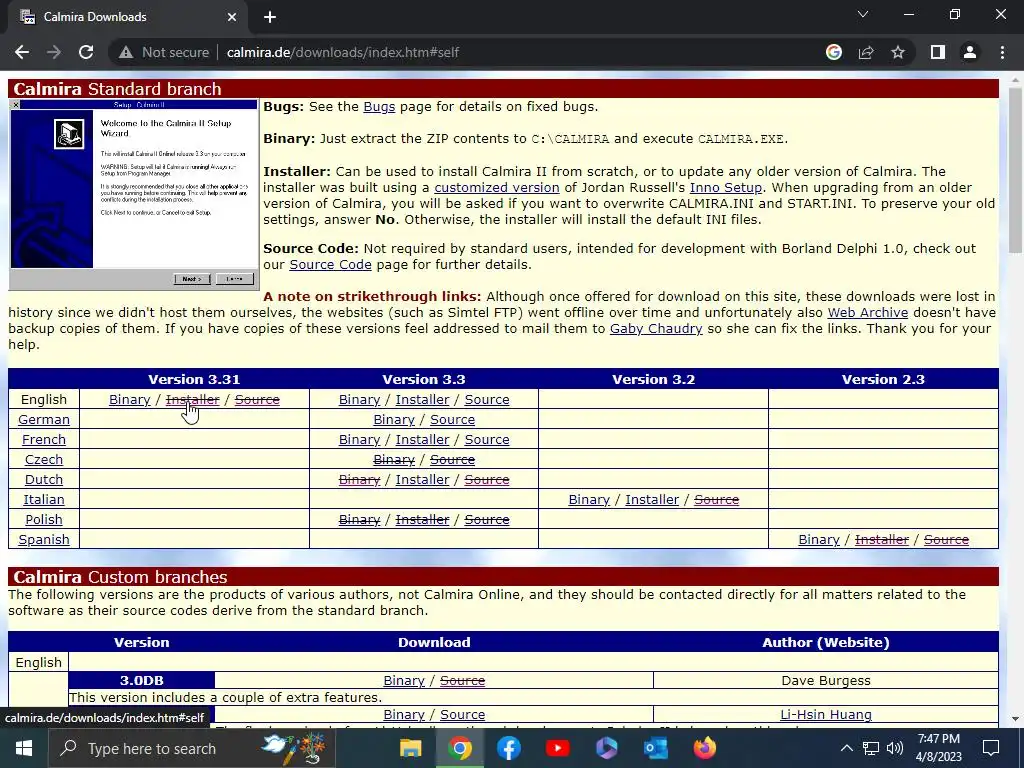Open Chrome three-dot menu

1002,52
